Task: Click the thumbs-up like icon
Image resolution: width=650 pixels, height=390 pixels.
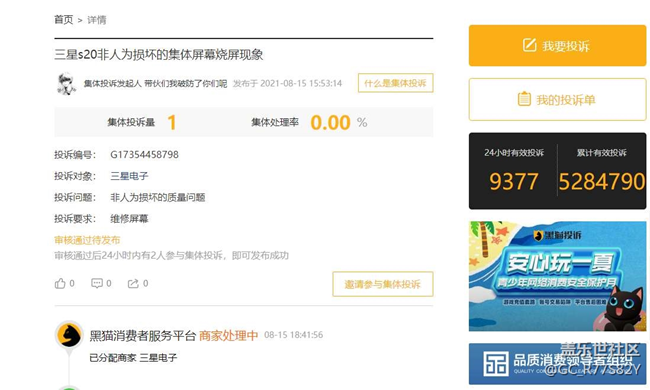Action: click(x=60, y=283)
